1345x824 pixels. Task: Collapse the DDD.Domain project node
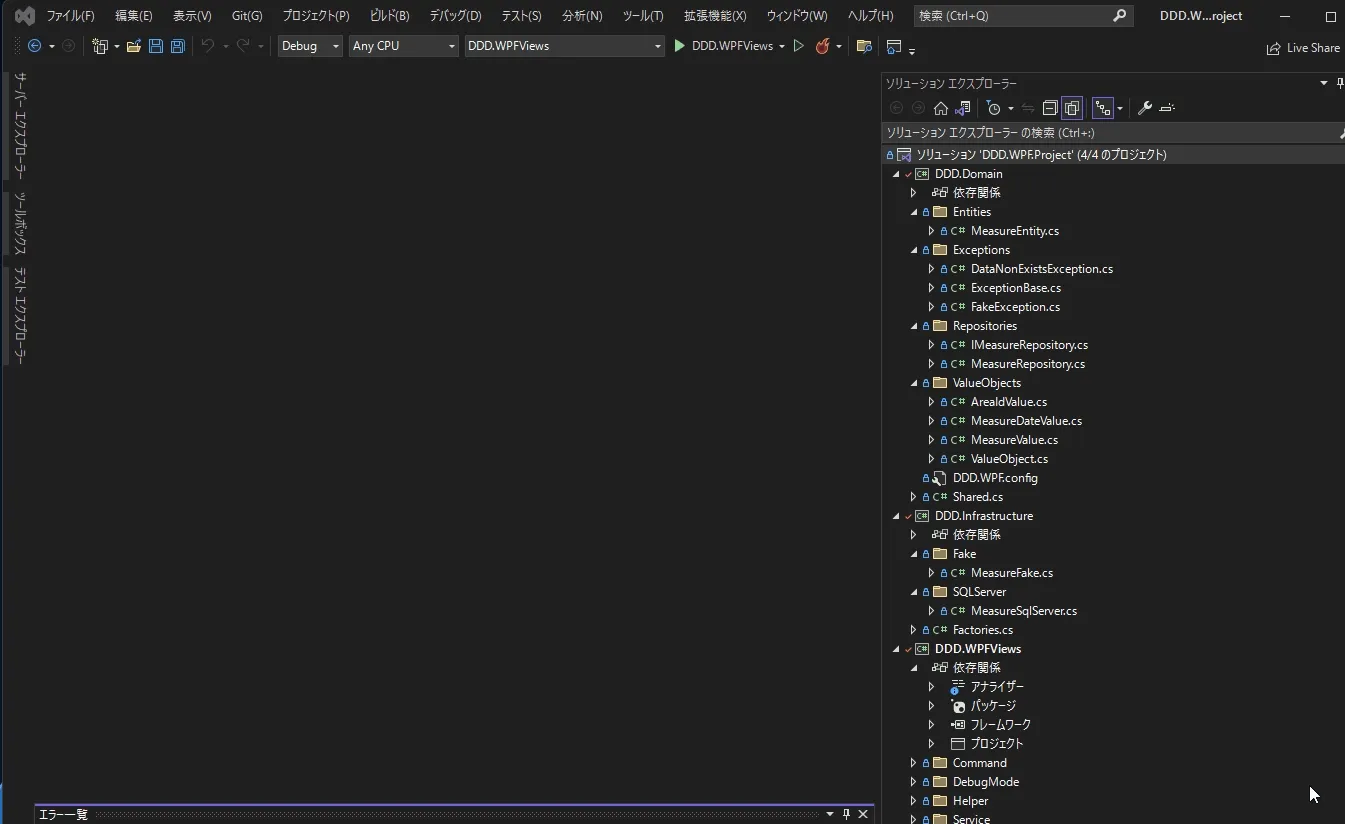coord(896,174)
